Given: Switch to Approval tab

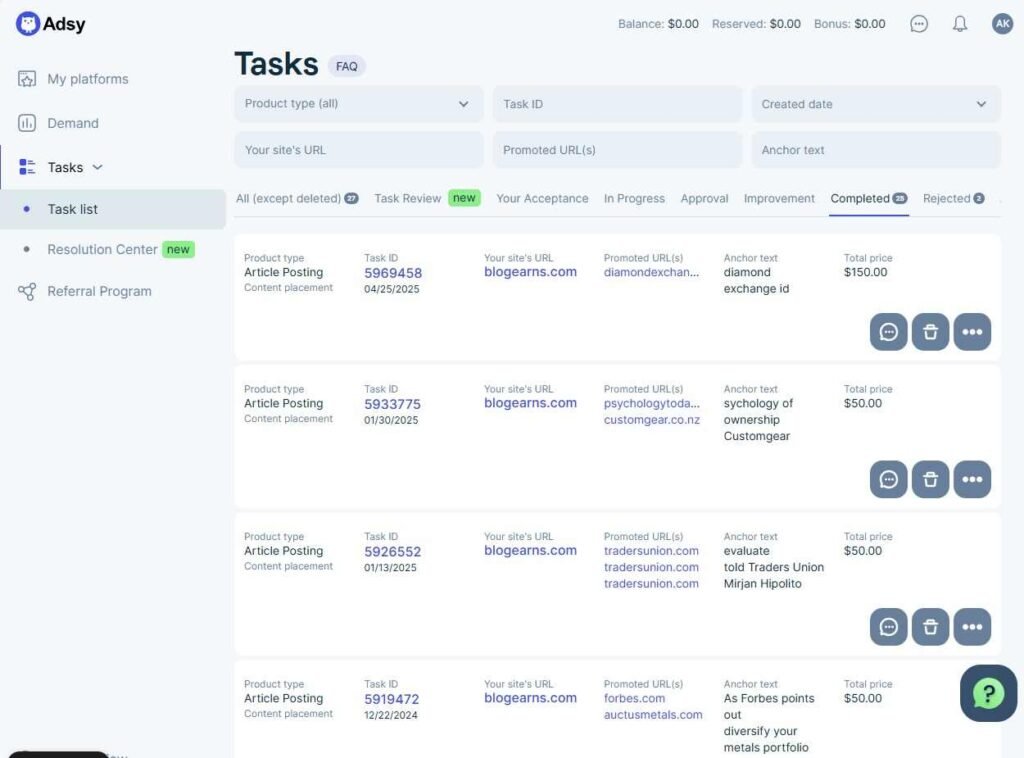Looking at the screenshot, I should coord(704,198).
